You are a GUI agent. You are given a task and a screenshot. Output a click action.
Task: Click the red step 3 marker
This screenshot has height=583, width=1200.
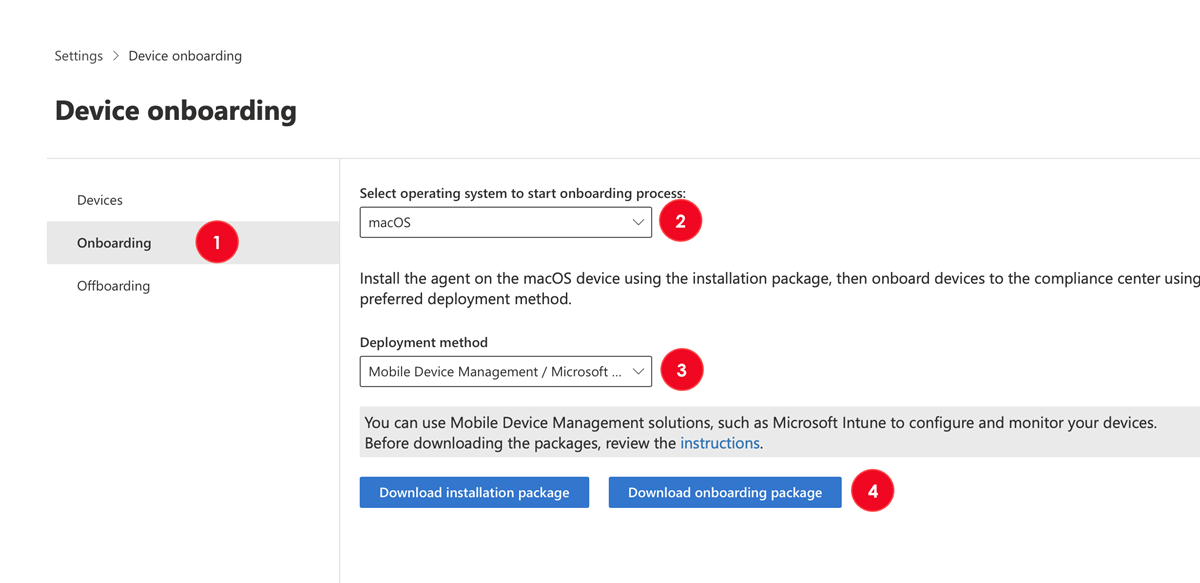click(x=682, y=371)
